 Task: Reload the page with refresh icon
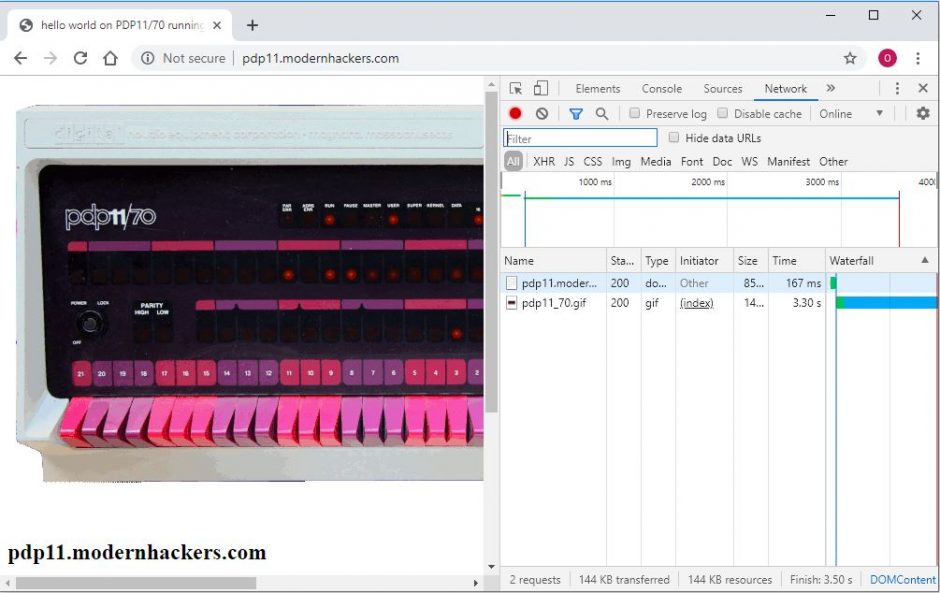click(x=80, y=58)
